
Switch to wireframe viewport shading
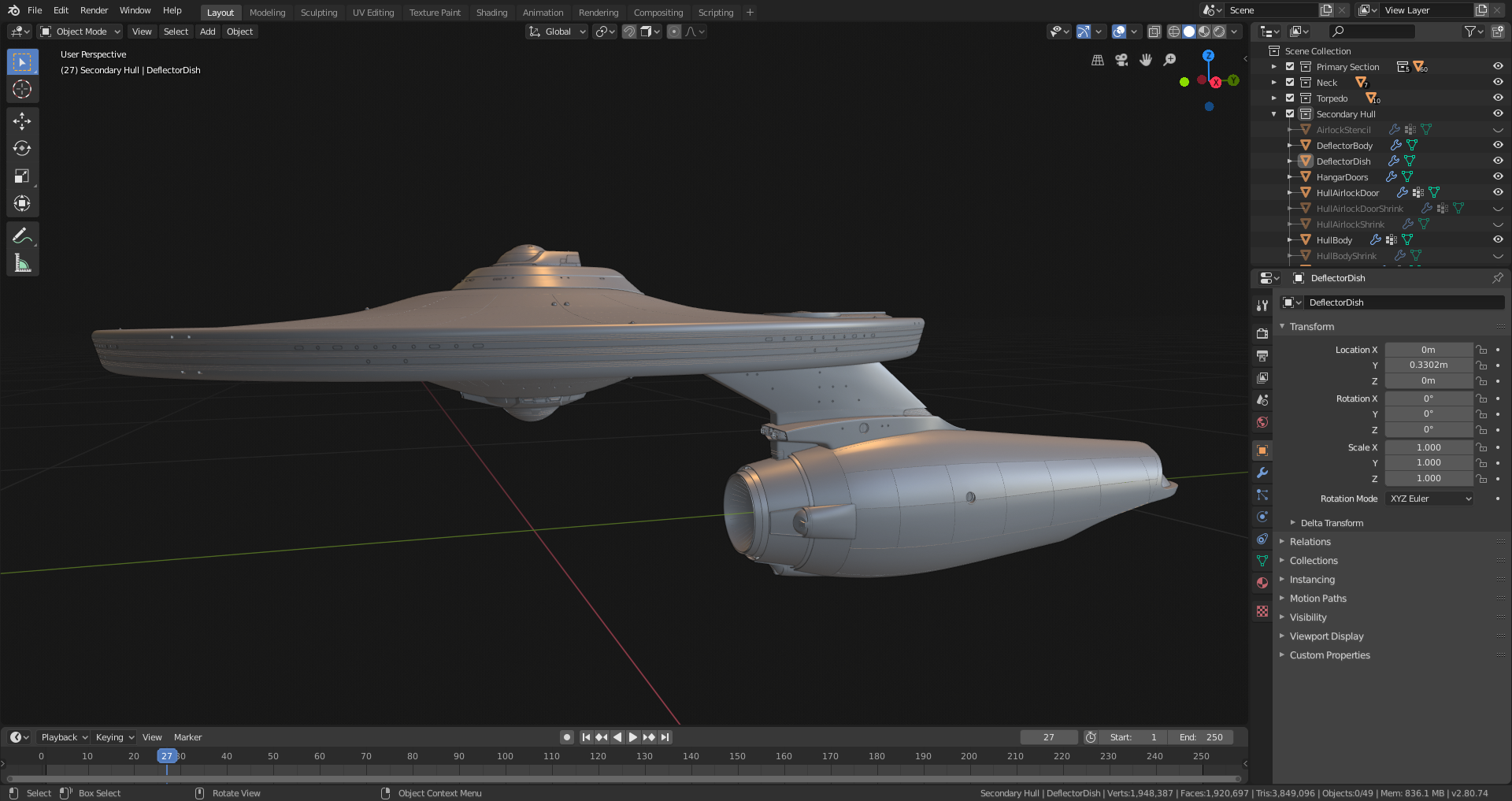[1174, 32]
